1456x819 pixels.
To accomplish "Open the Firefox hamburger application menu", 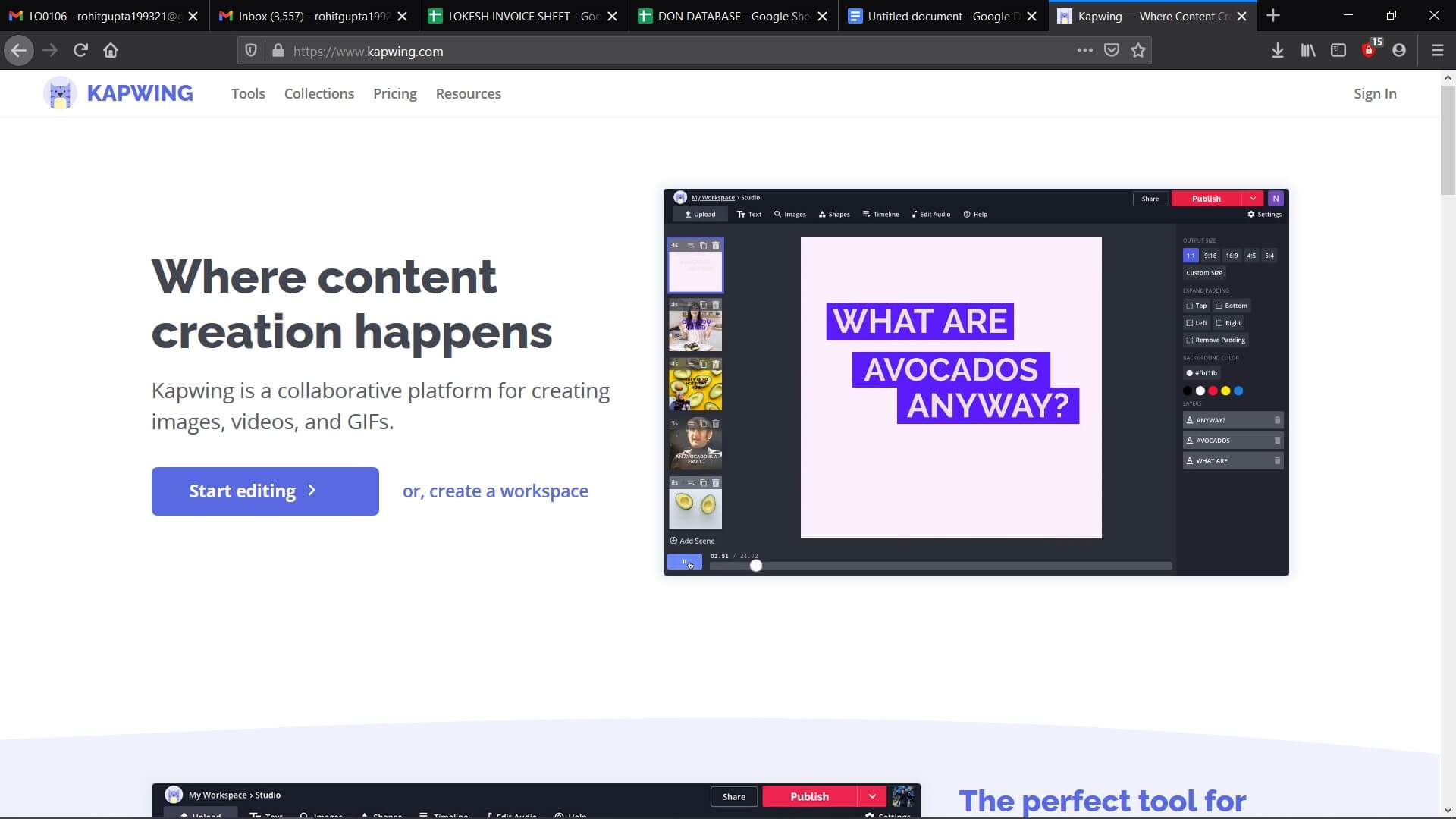I will click(1437, 51).
